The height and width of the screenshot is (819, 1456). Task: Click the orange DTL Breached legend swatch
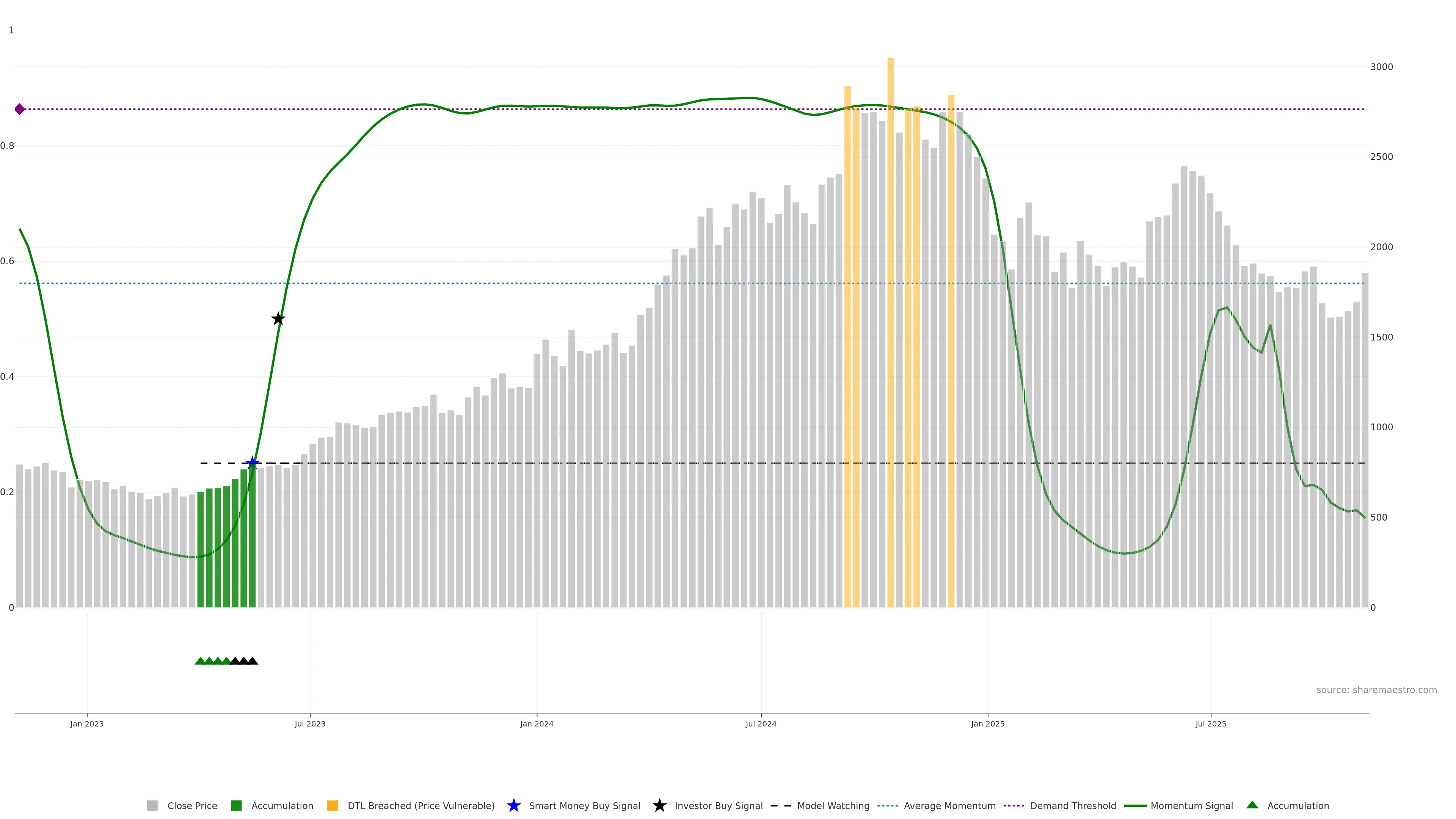[x=333, y=805]
